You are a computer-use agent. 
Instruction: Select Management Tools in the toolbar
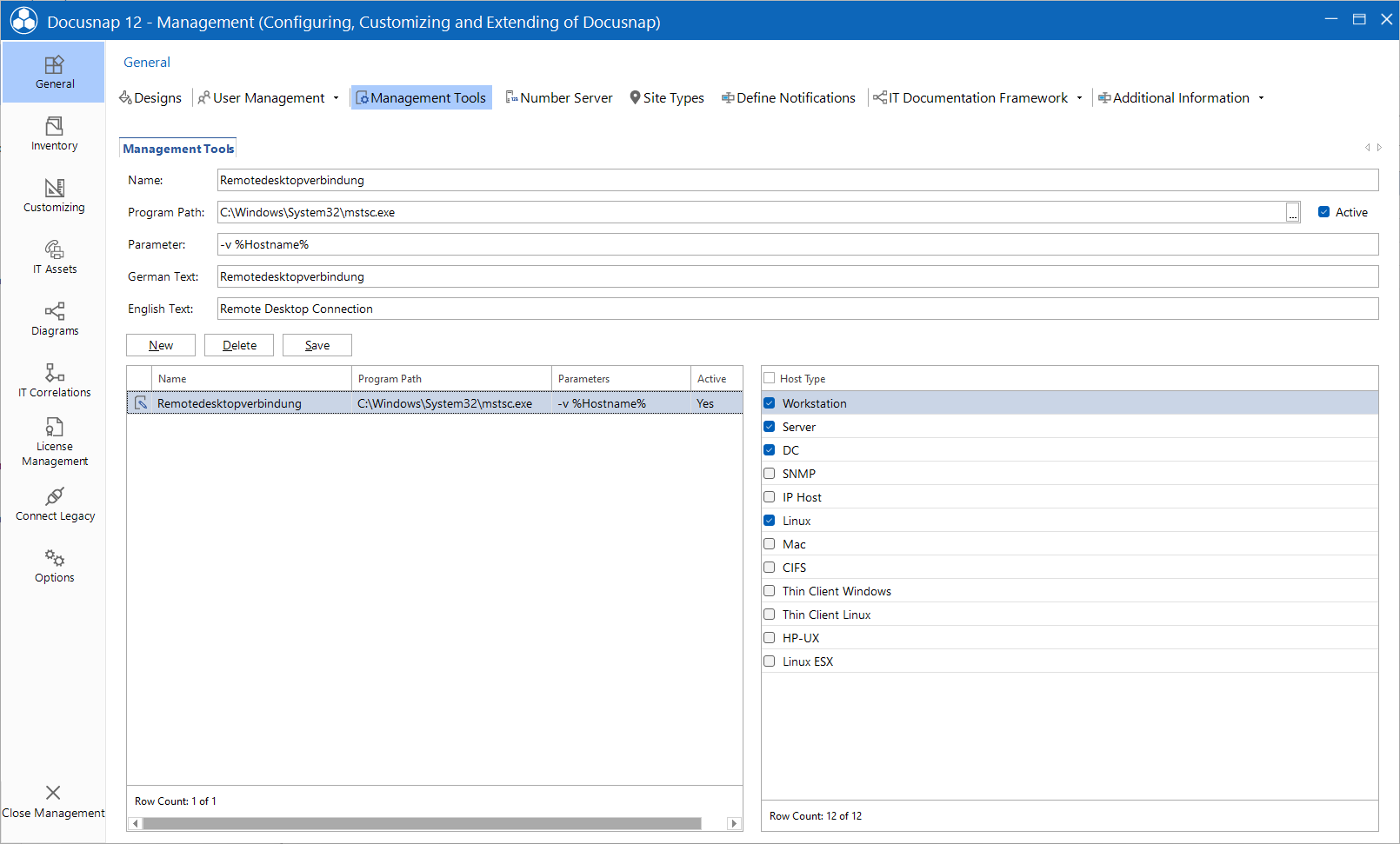(x=421, y=98)
